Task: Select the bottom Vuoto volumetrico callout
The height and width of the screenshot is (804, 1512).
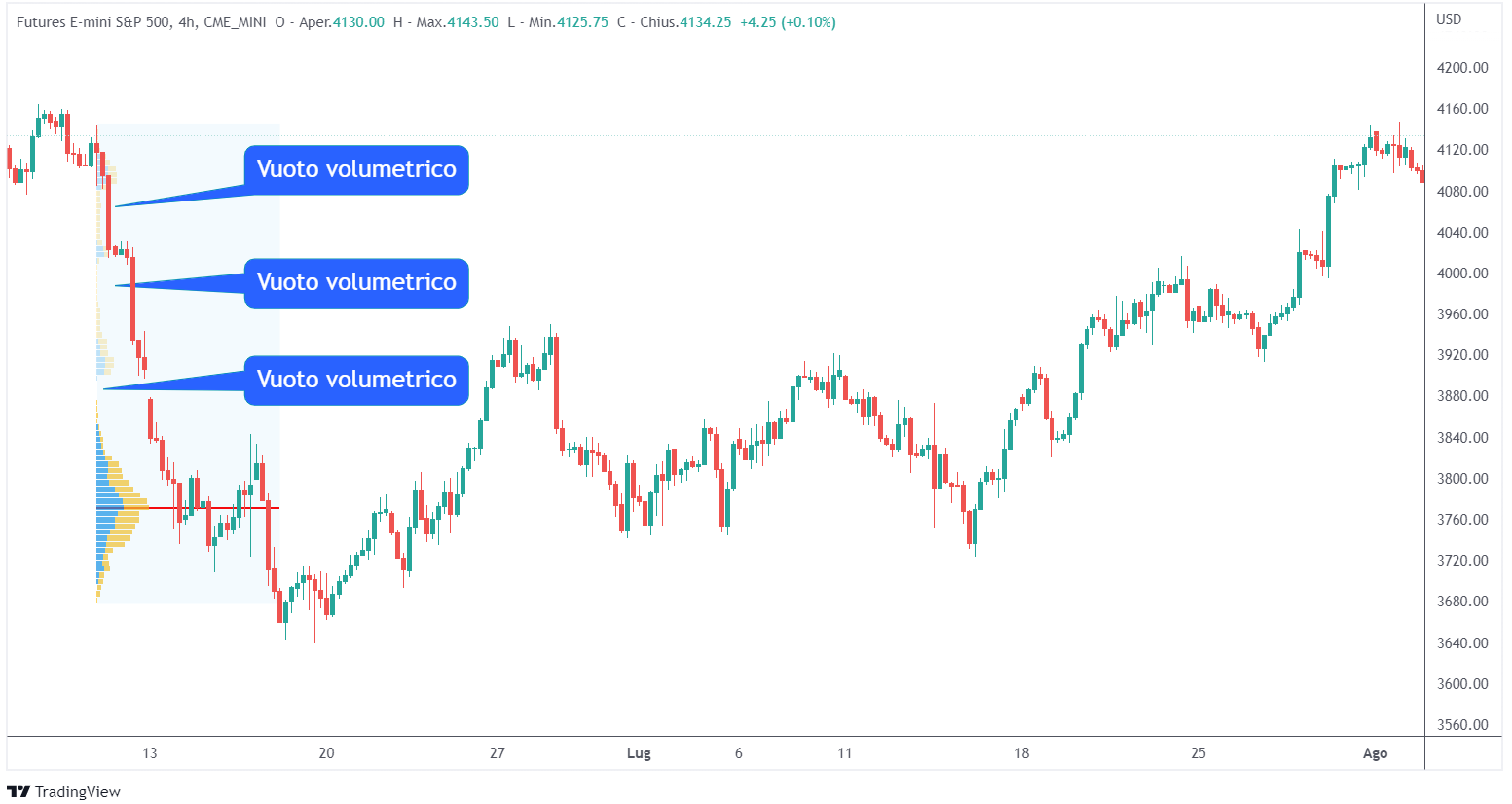Action: (x=356, y=381)
